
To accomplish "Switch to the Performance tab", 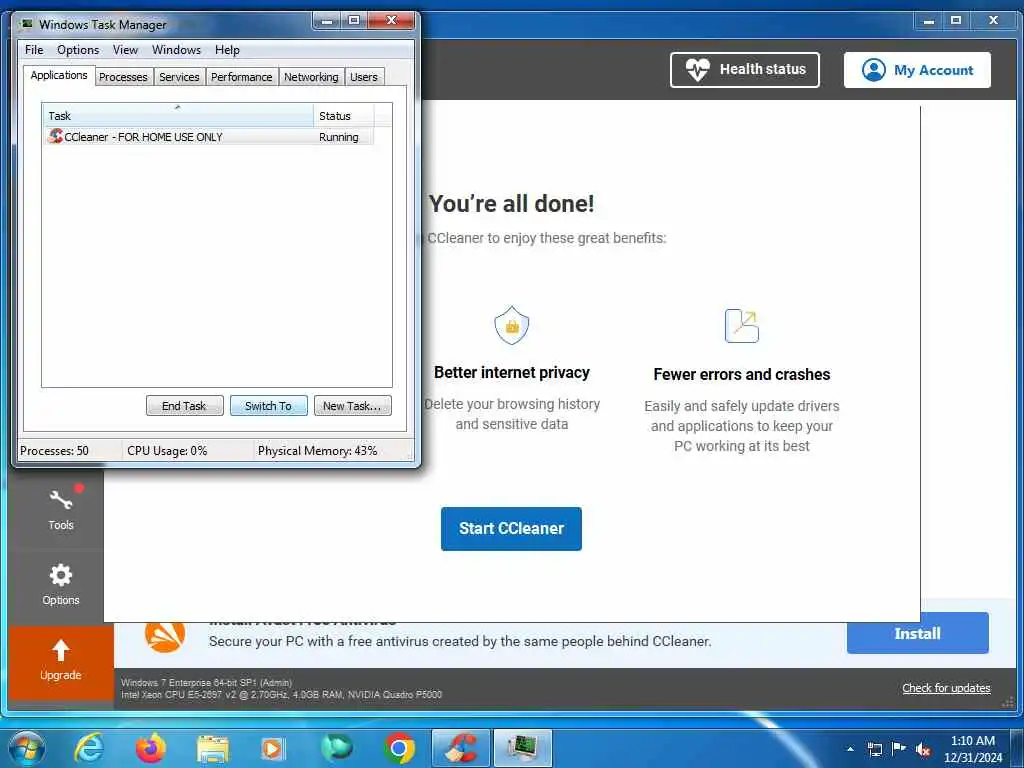I will (242, 77).
